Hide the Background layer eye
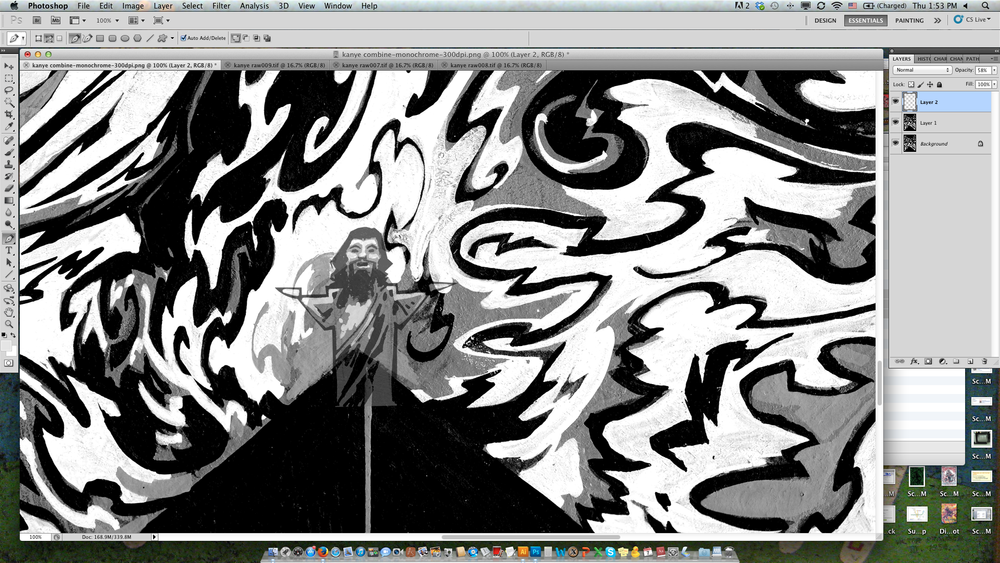This screenshot has height=563, width=1000. tap(896, 143)
